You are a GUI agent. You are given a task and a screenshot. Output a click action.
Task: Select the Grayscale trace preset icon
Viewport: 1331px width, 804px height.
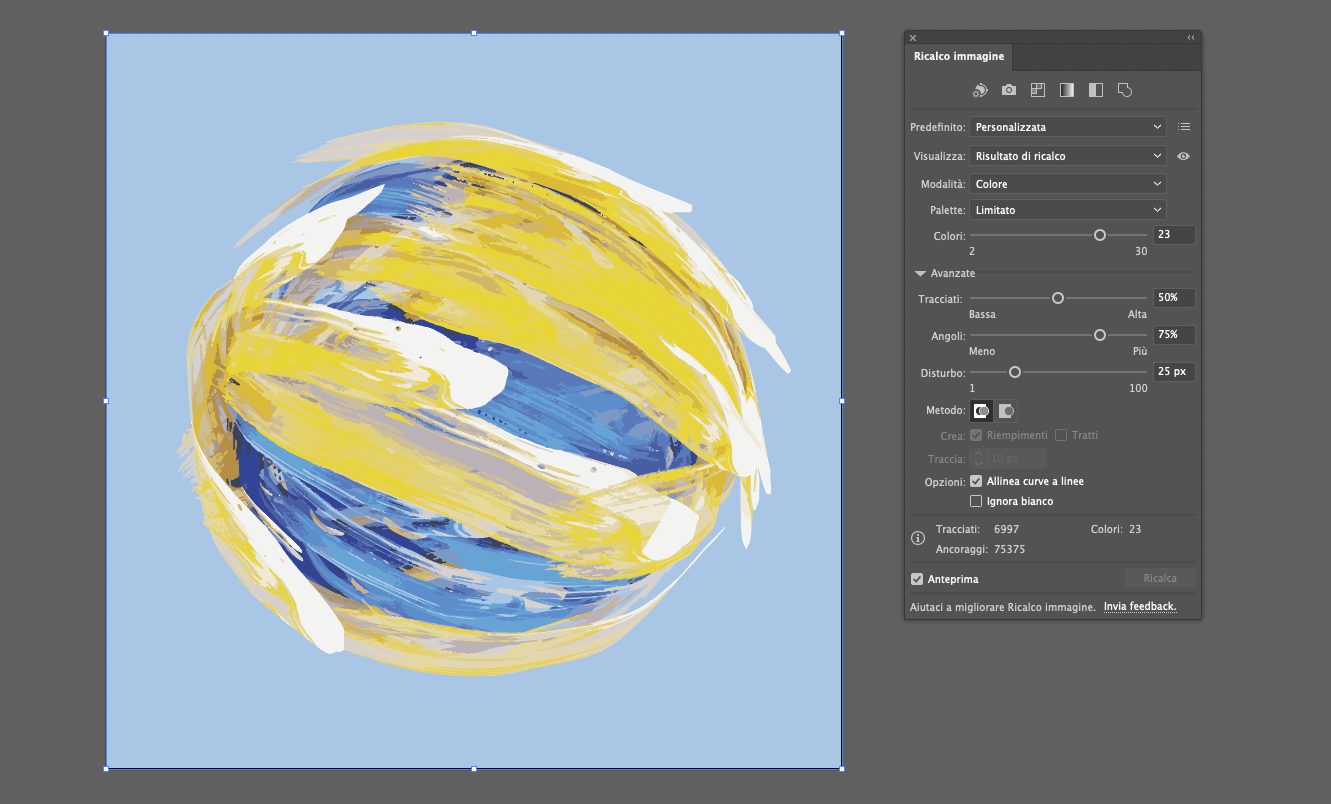[1066, 89]
